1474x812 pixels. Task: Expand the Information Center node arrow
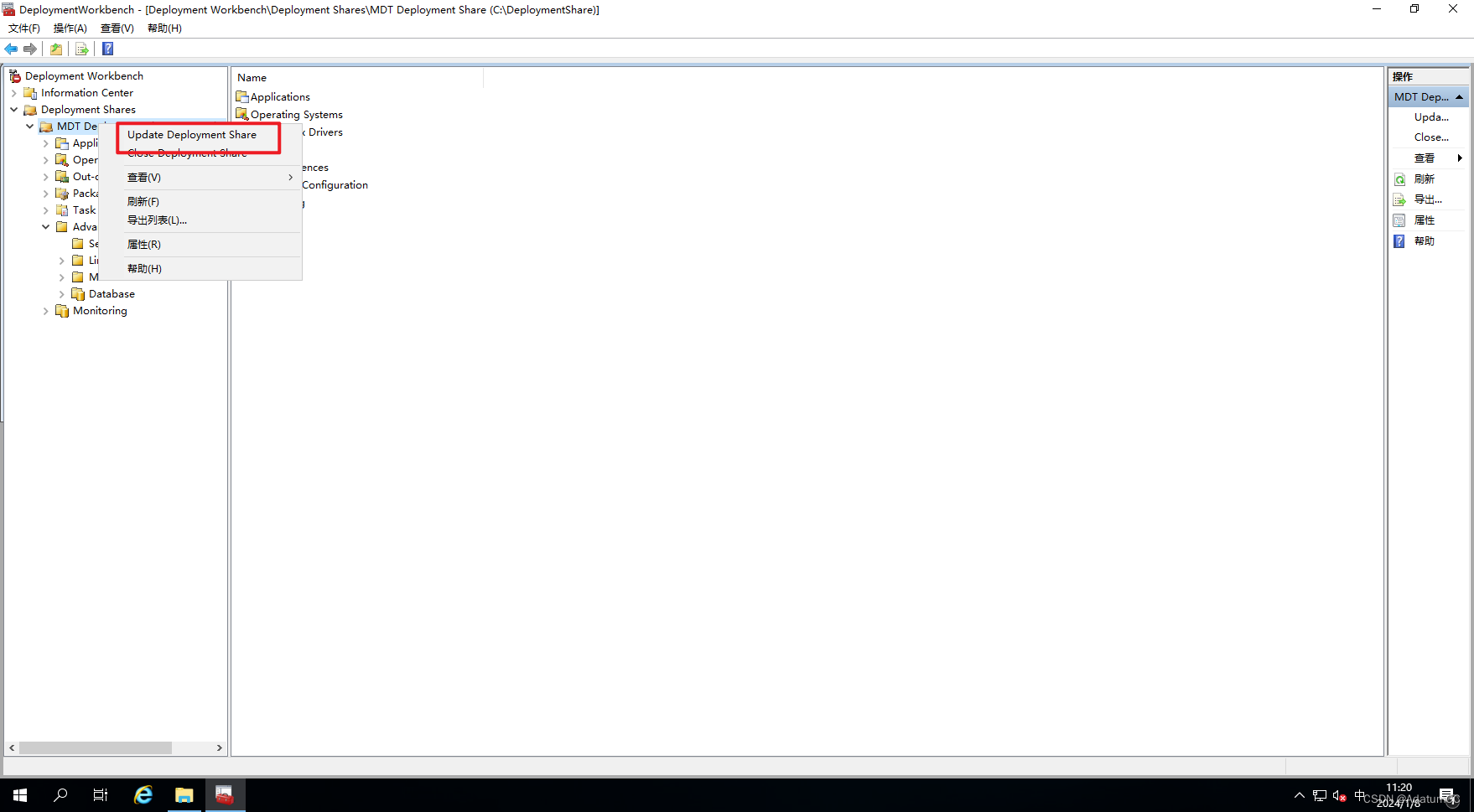point(13,93)
